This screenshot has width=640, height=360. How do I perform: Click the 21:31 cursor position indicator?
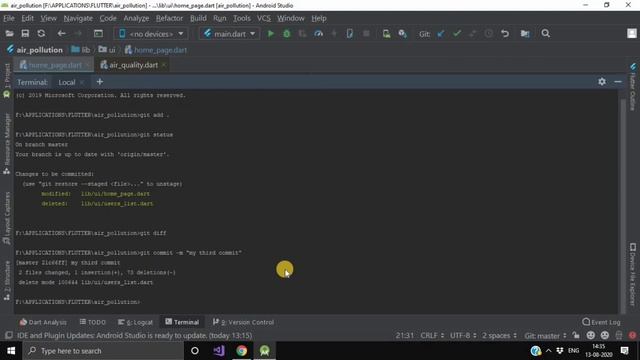pos(404,336)
